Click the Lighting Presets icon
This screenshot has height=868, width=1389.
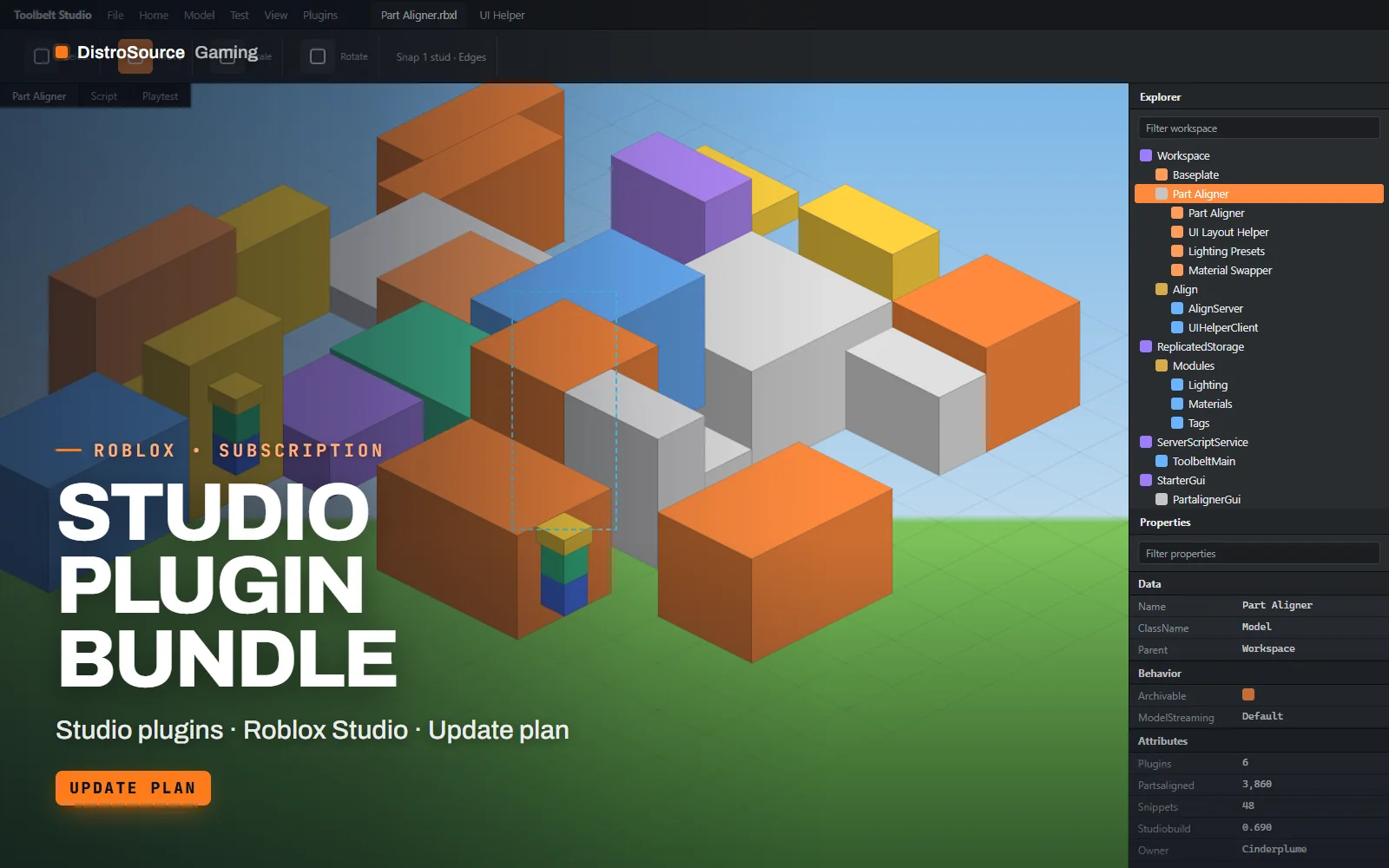1177,251
